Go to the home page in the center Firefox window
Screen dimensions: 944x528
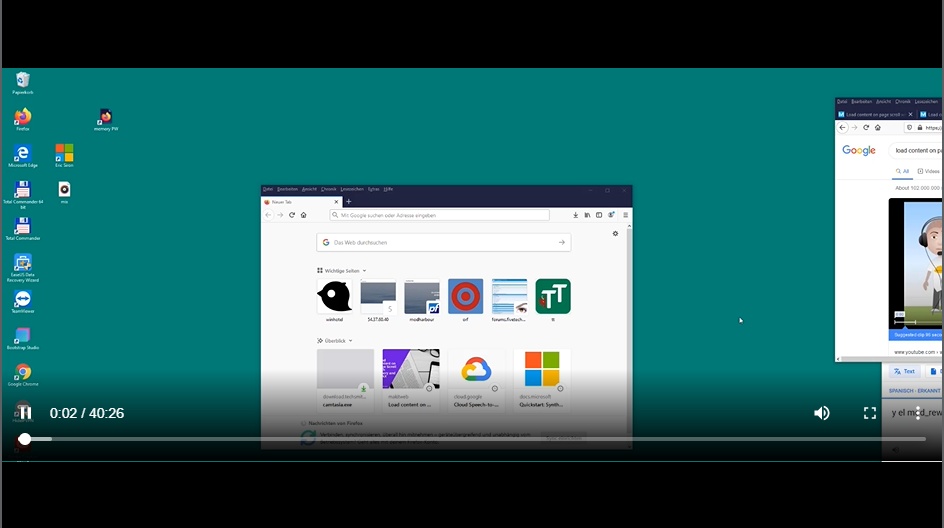pos(303,215)
